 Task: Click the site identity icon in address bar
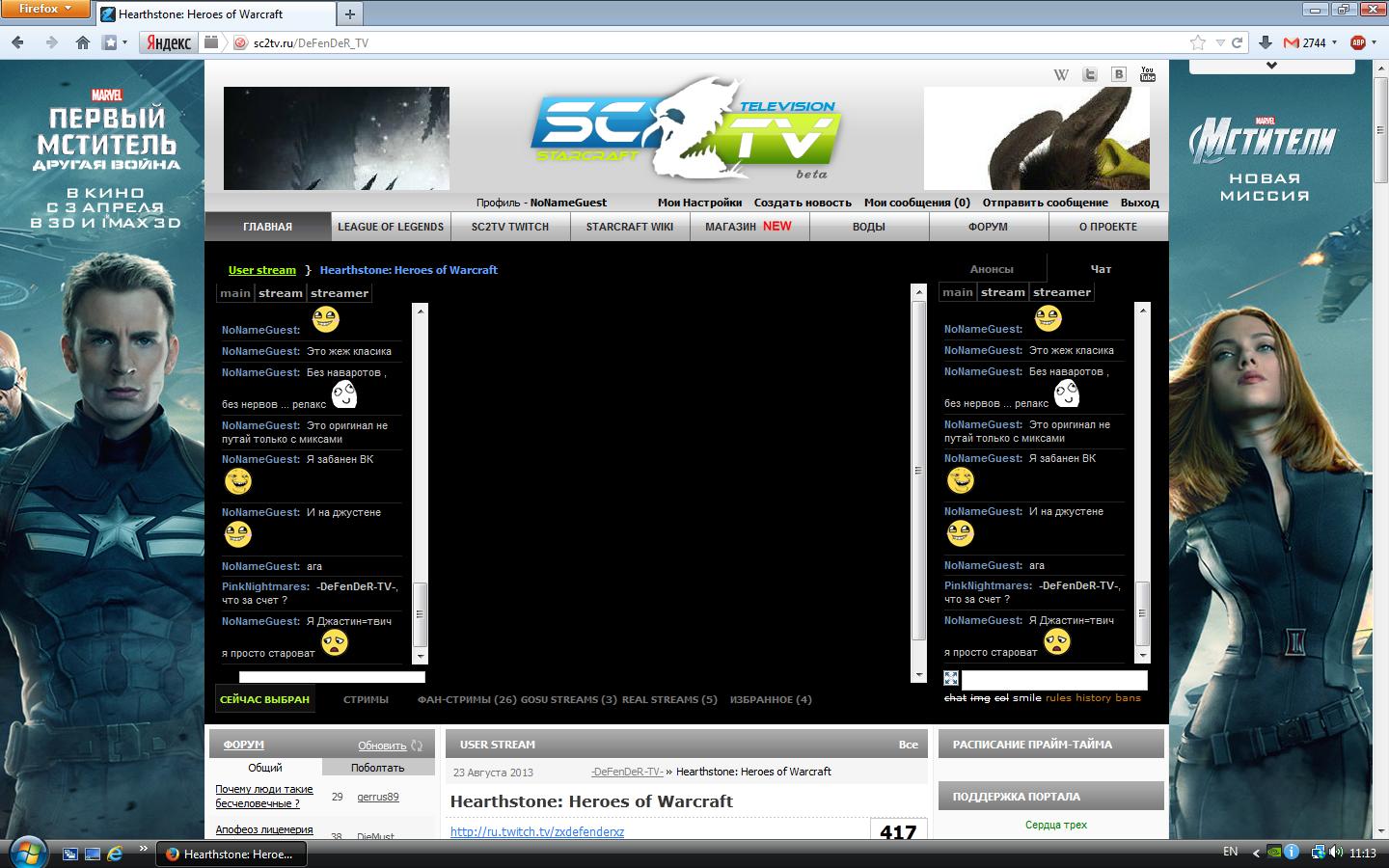(x=240, y=42)
